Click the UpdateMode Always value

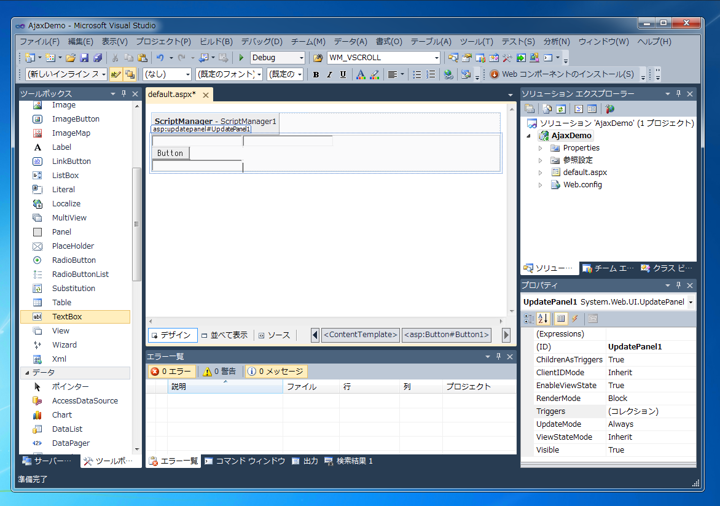(620, 424)
